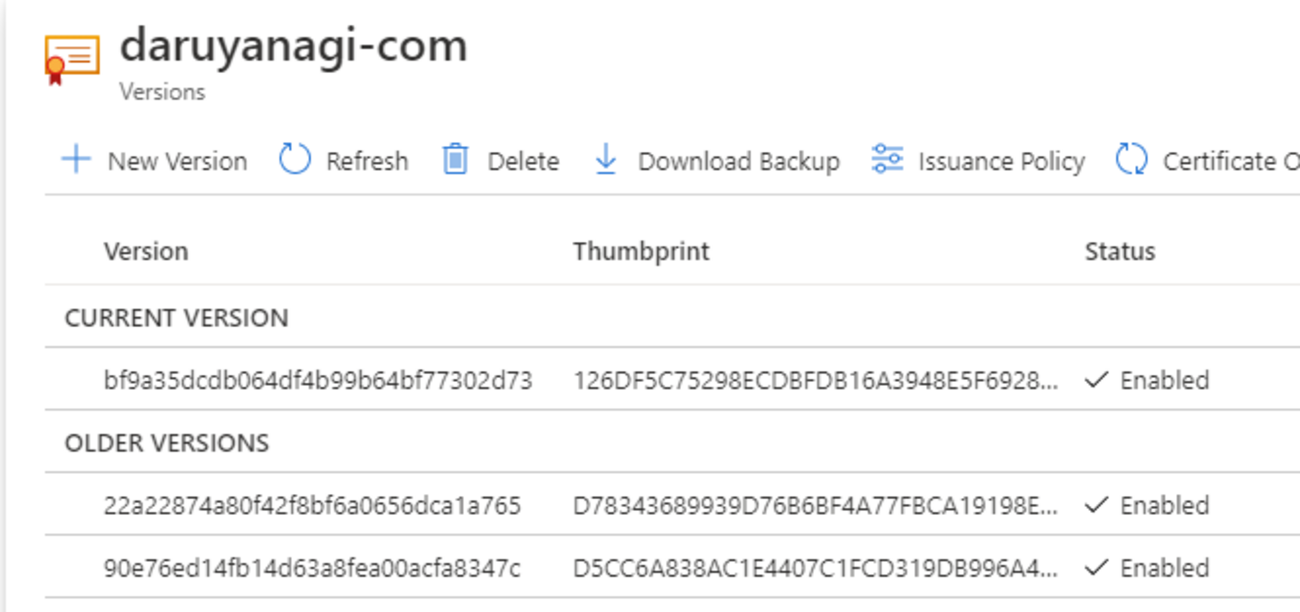The width and height of the screenshot is (1300, 612).
Task: Click the Download Backup arrow icon
Action: [x=606, y=160]
